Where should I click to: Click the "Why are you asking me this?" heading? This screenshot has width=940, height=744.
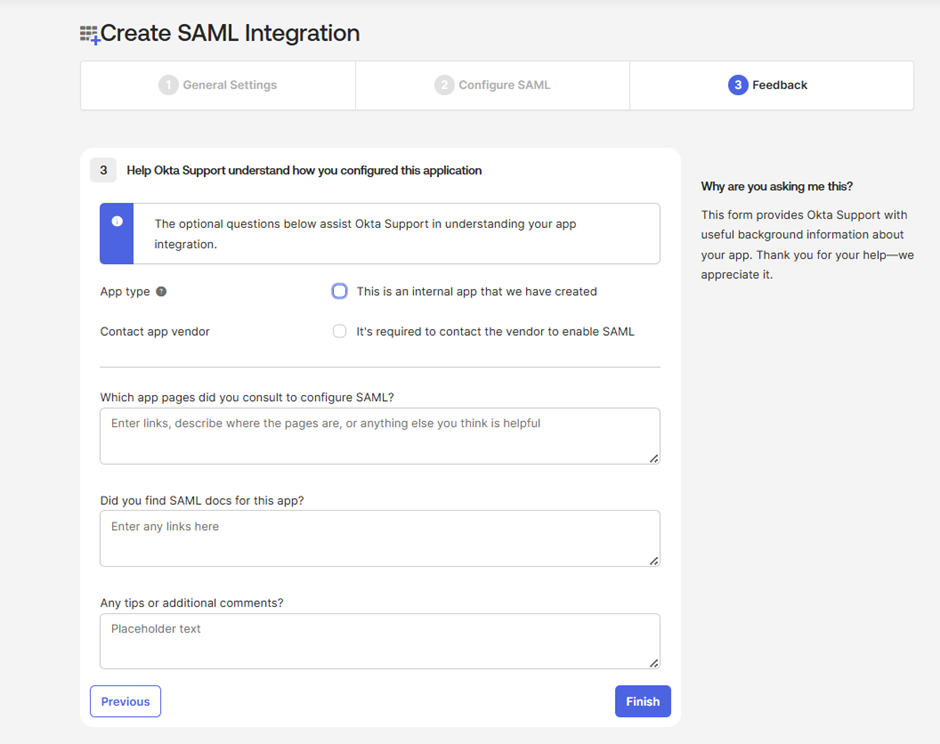tap(777, 186)
